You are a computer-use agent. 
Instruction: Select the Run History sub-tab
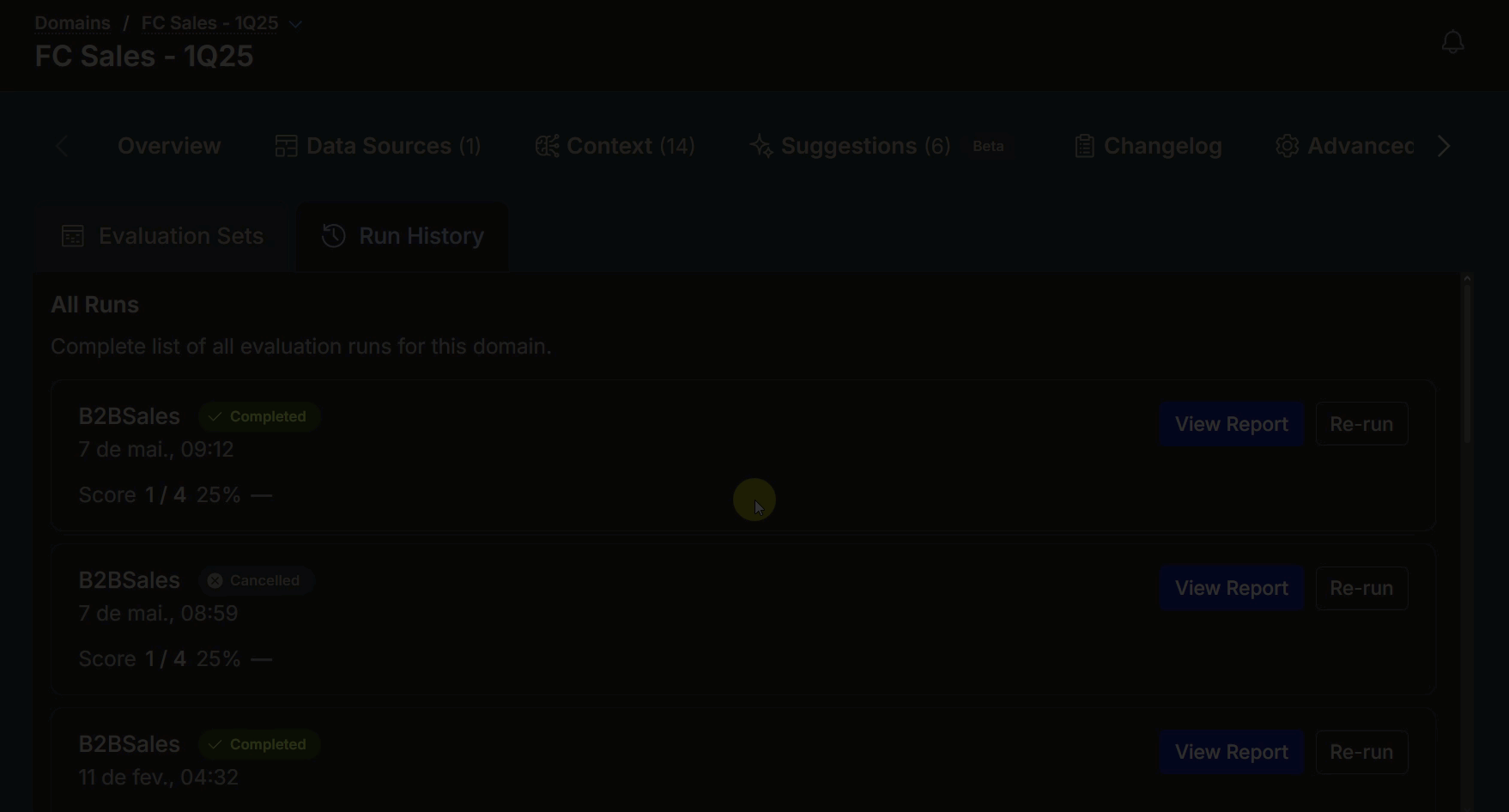click(402, 236)
